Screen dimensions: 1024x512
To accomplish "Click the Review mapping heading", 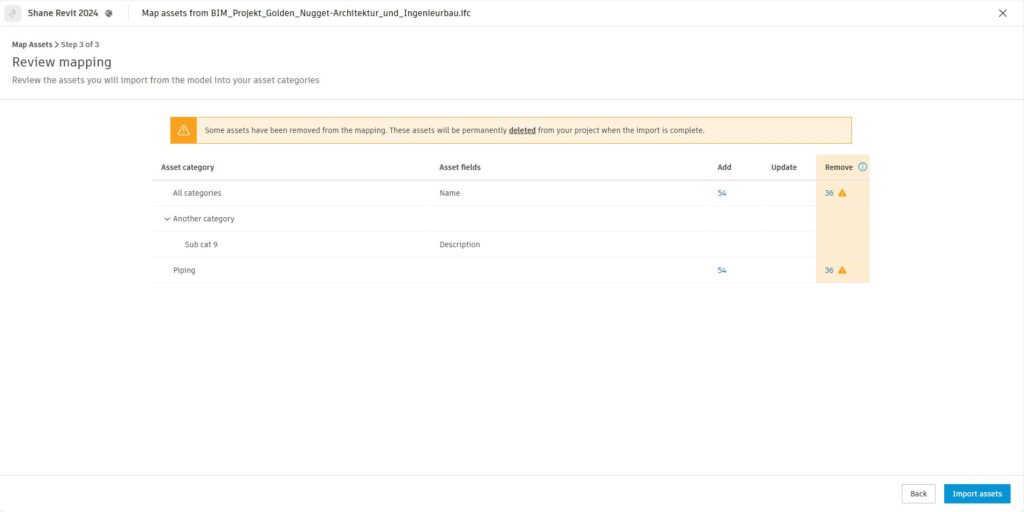I will [61, 63].
